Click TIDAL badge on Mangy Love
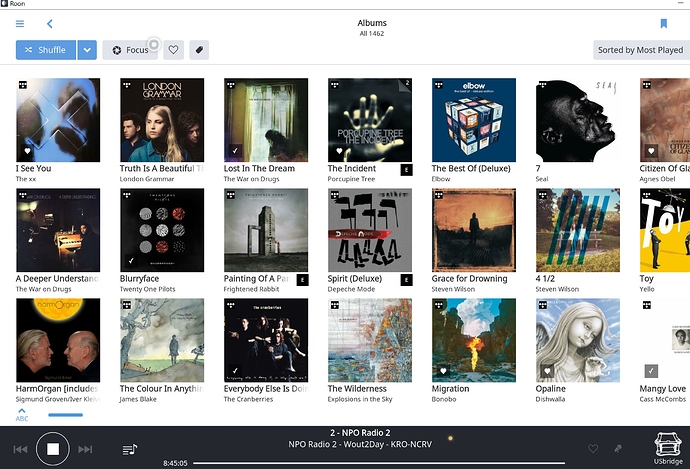690x469 pixels. pos(646,305)
